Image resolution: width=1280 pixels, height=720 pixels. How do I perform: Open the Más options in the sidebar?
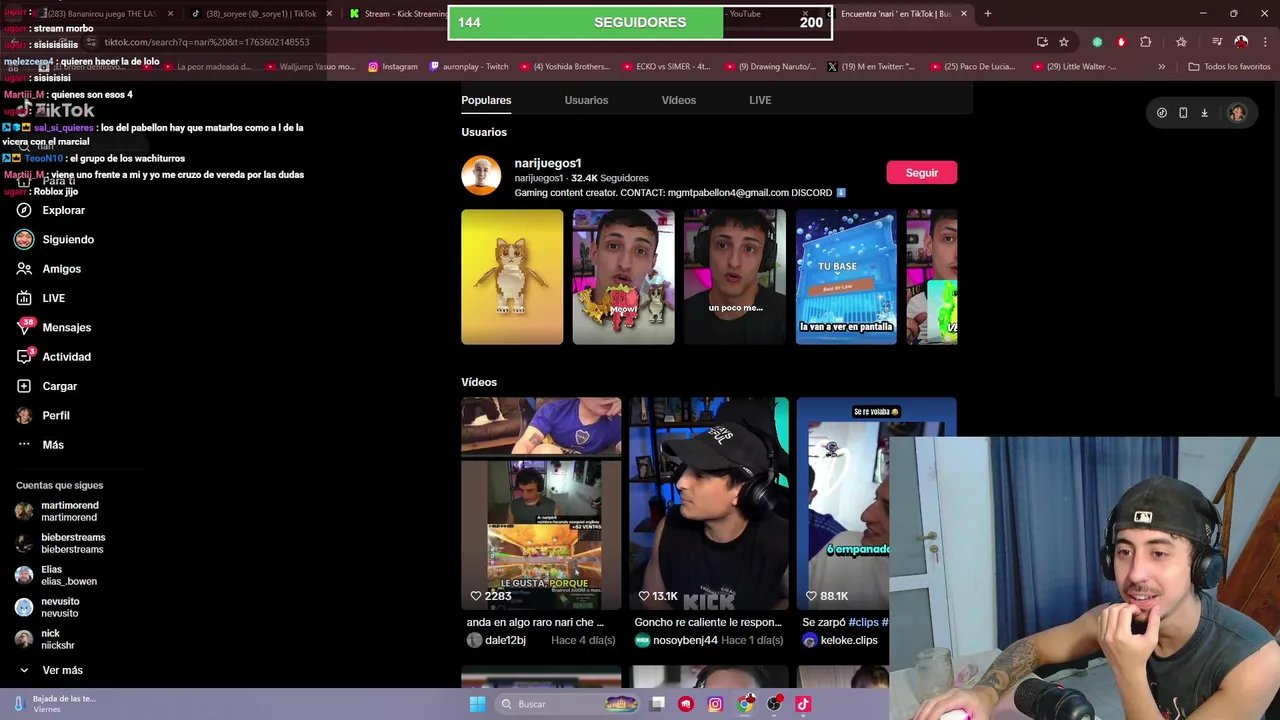(40, 445)
